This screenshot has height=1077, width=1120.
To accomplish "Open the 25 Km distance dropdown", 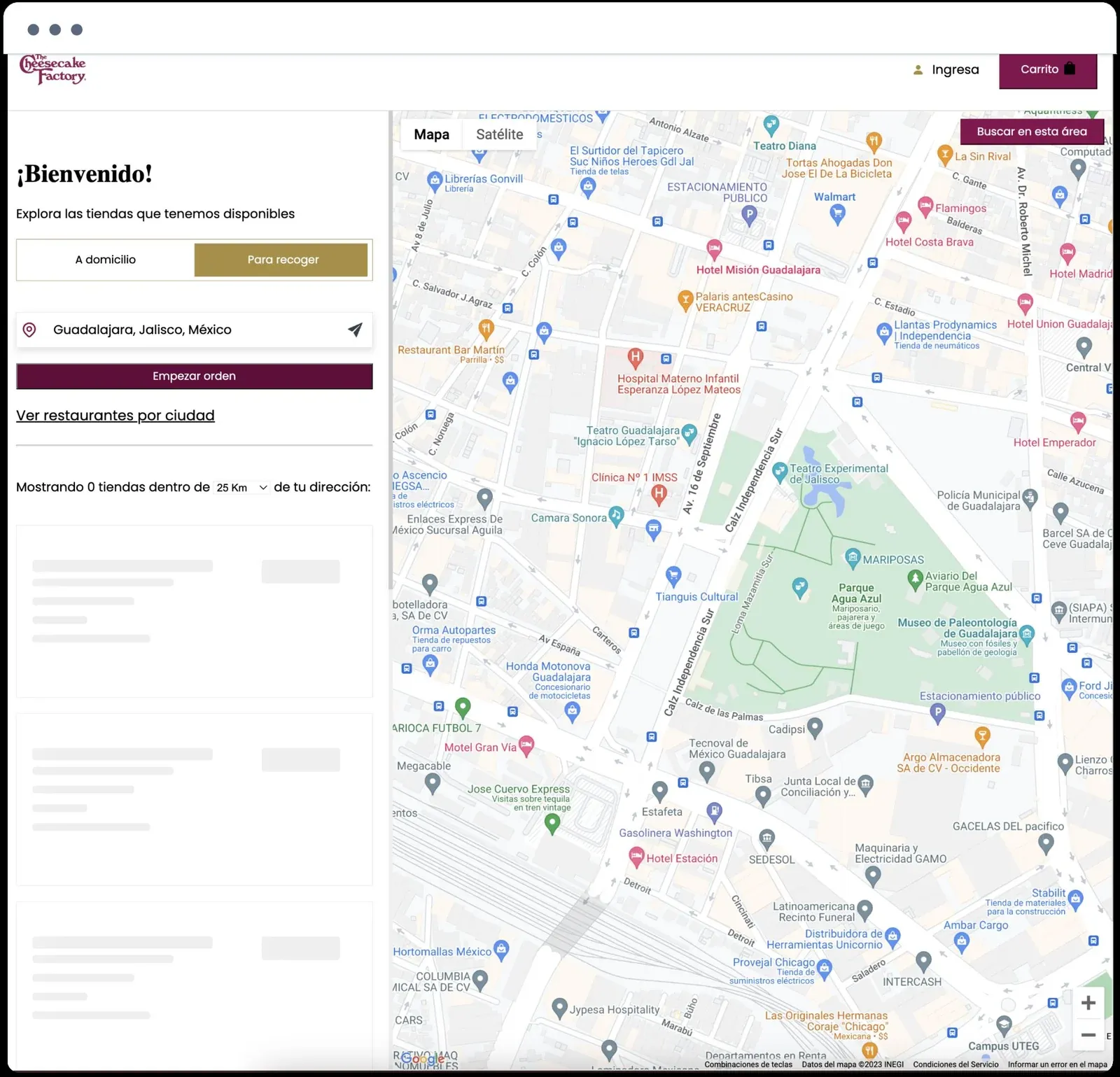I will [241, 488].
